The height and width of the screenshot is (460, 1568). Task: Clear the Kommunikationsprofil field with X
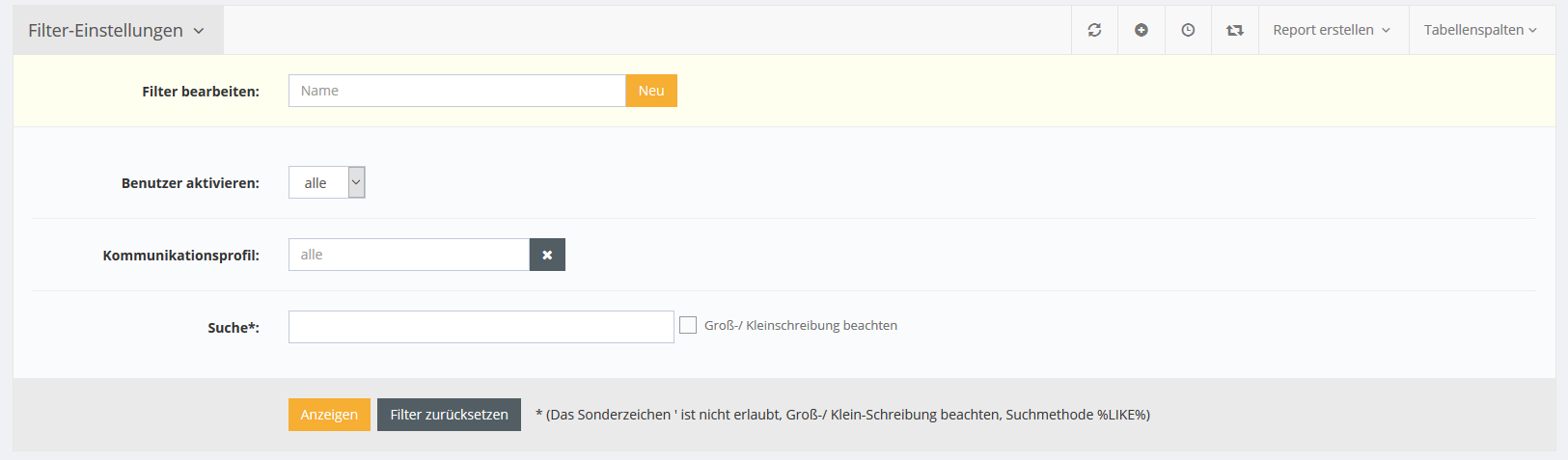pyautogui.click(x=547, y=255)
